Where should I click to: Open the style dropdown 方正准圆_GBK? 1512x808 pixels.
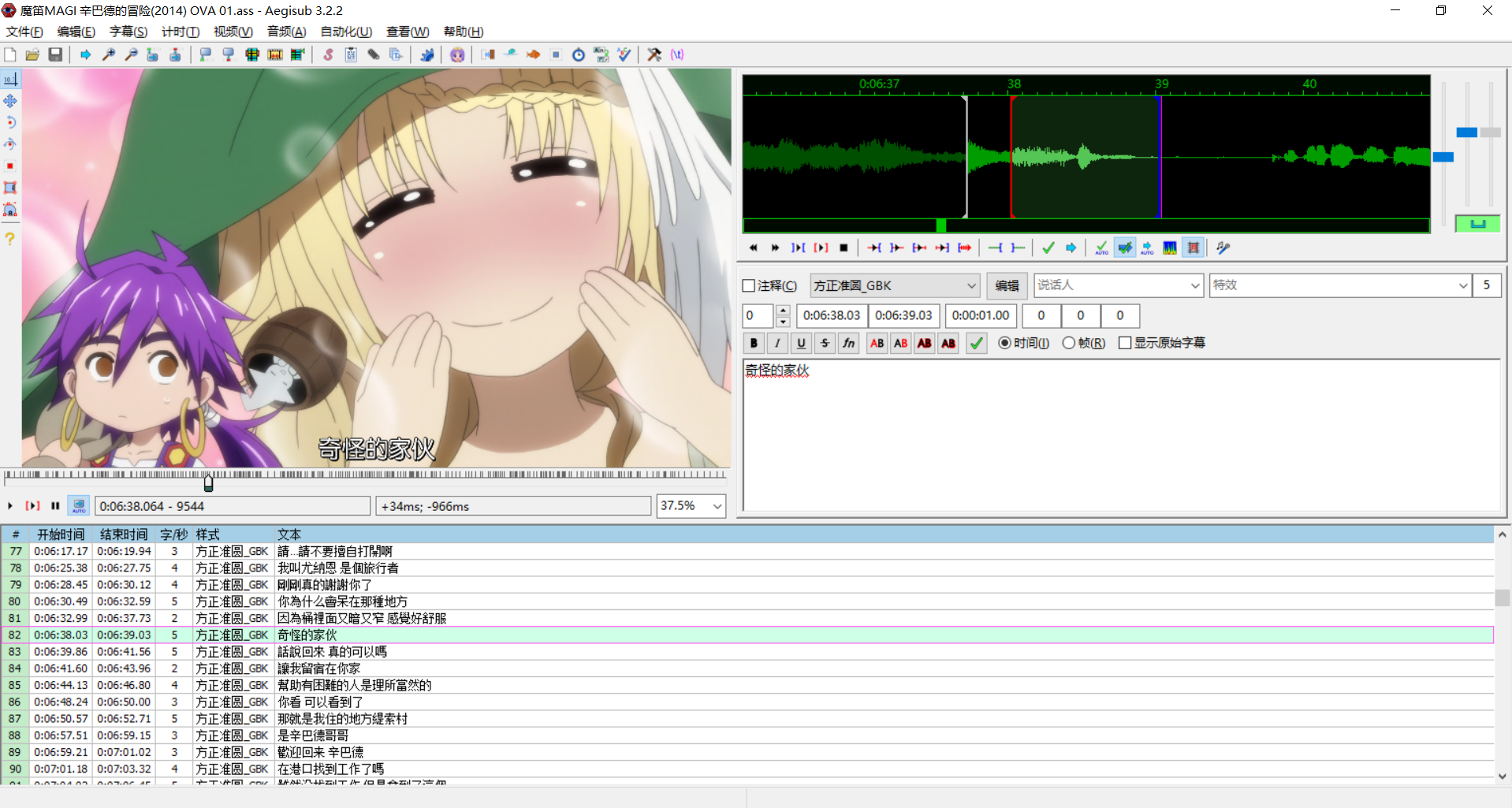pos(895,285)
